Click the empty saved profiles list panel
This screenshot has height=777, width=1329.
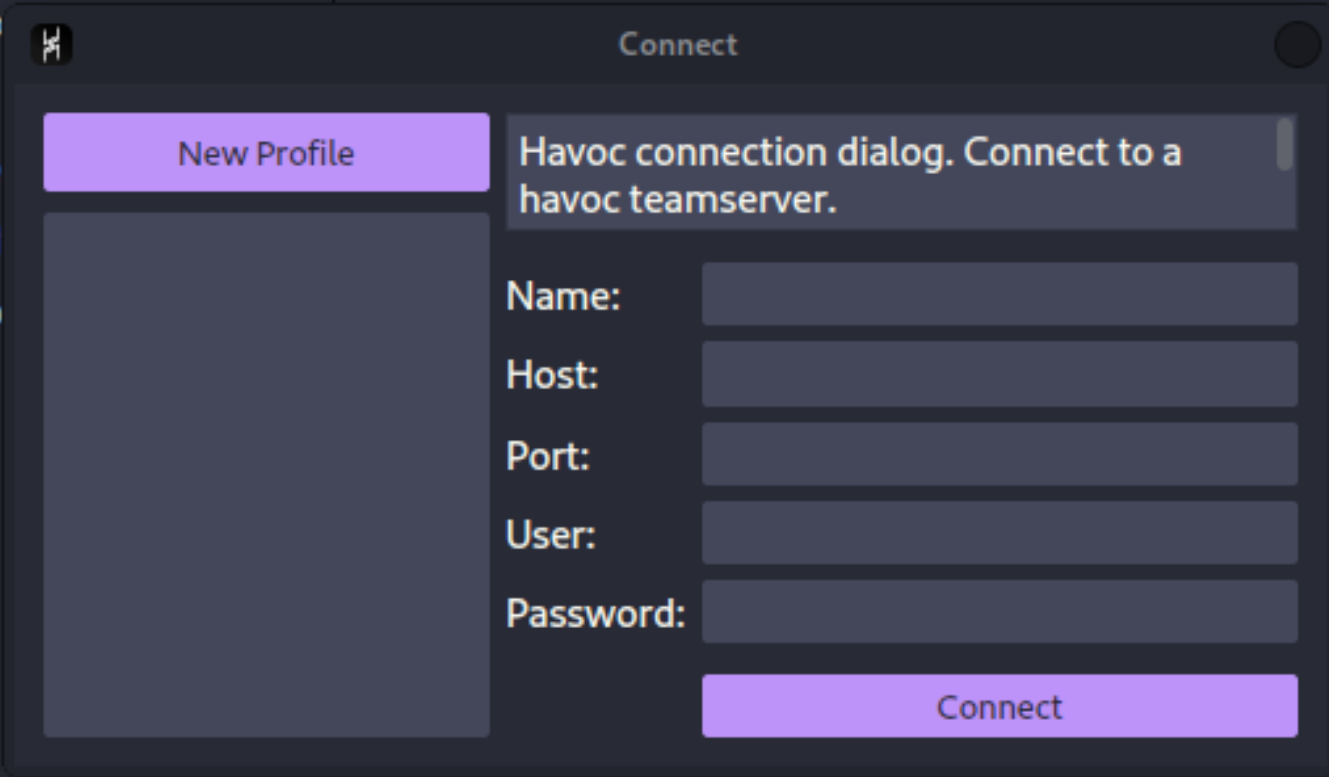pos(266,475)
